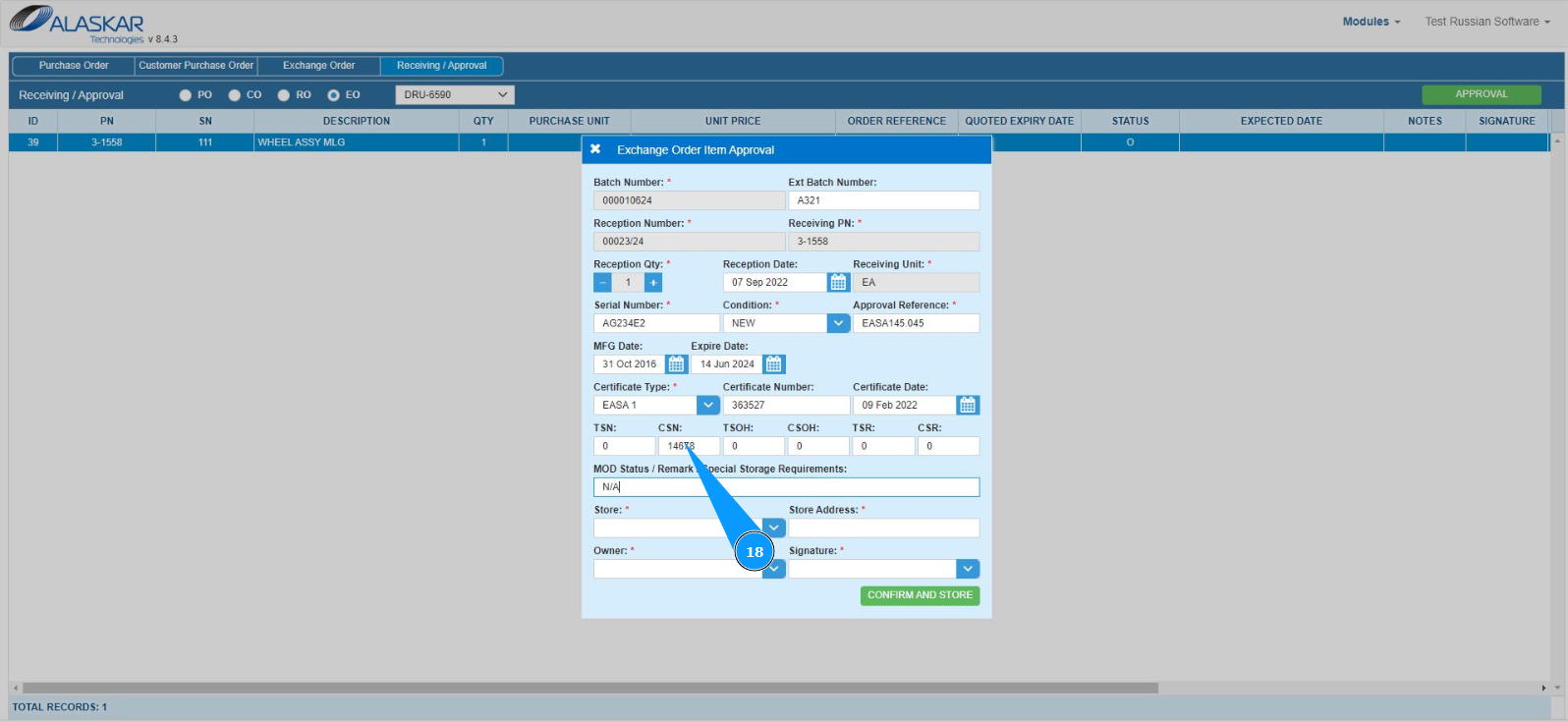The width and height of the screenshot is (1568, 722).
Task: Click the MFG Date text field
Action: point(630,364)
